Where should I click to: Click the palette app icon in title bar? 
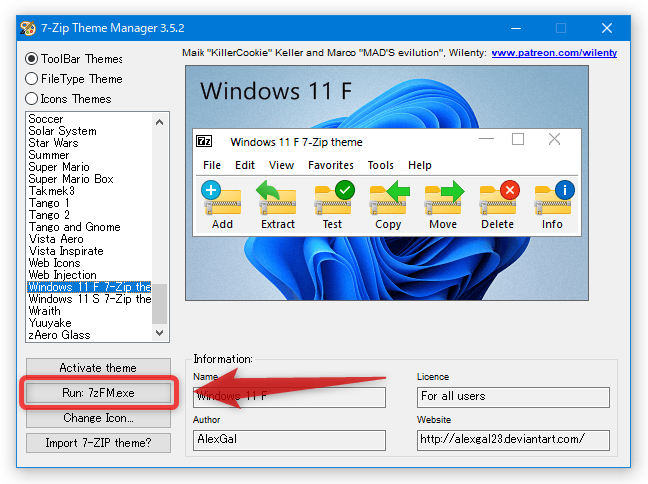pos(28,28)
